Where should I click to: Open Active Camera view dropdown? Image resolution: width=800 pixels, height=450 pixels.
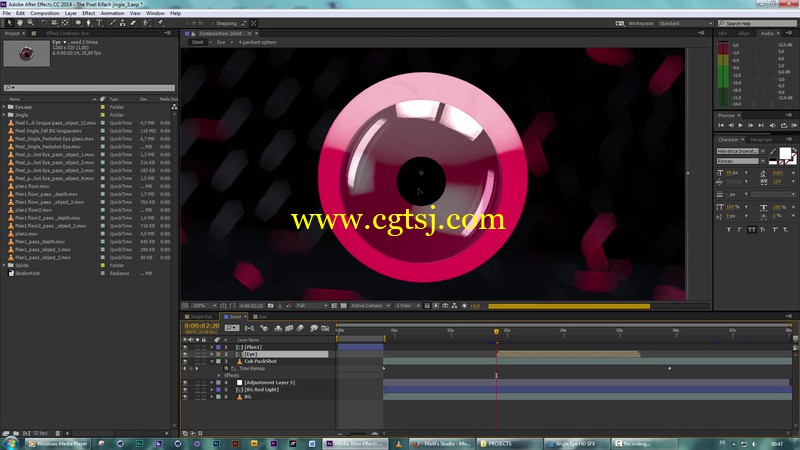point(370,306)
